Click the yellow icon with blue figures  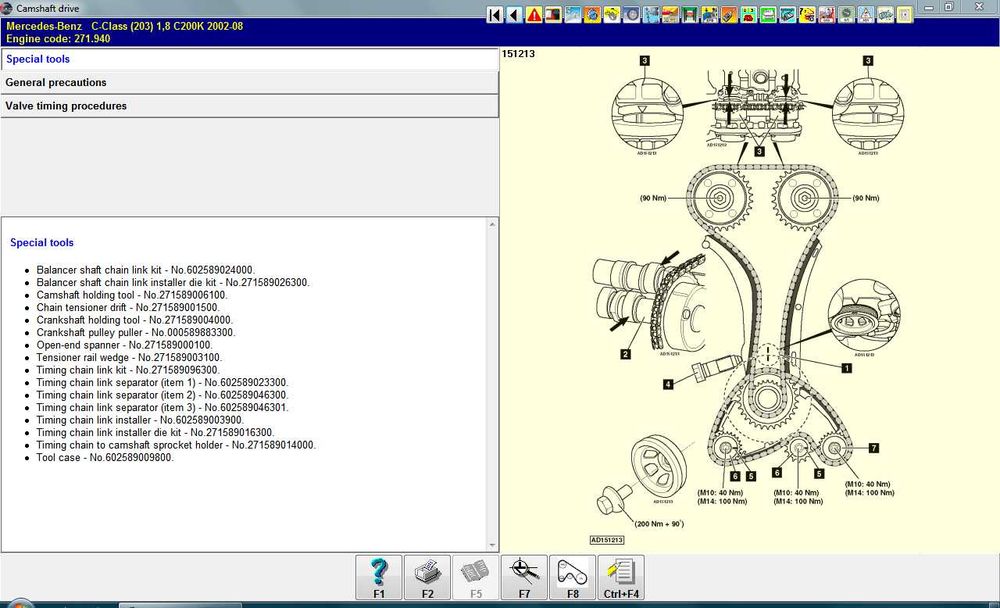click(x=710, y=15)
